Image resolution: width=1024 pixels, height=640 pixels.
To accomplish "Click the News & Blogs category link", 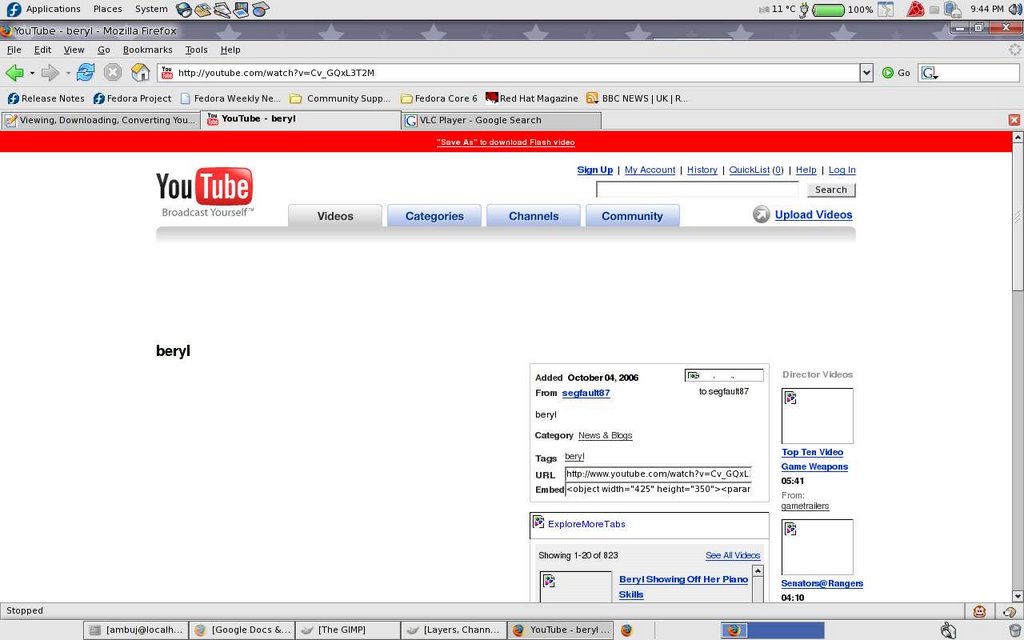I will [605, 436].
